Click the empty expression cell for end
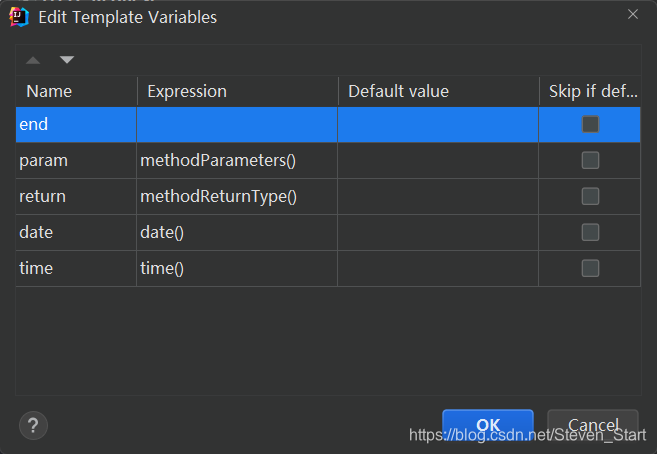The height and width of the screenshot is (454, 657). pyautogui.click(x=237, y=124)
